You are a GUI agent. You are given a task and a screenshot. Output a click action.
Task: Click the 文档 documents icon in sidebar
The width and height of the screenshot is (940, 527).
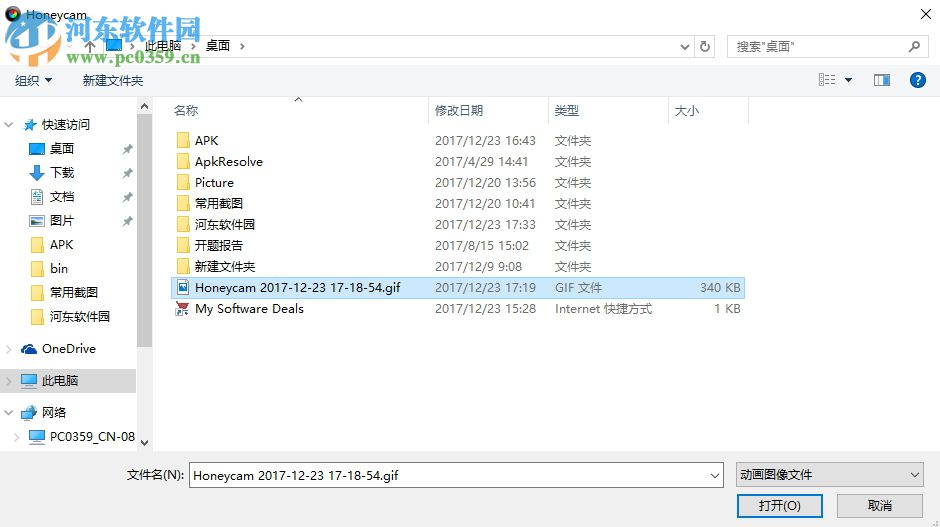pyautogui.click(x=37, y=197)
